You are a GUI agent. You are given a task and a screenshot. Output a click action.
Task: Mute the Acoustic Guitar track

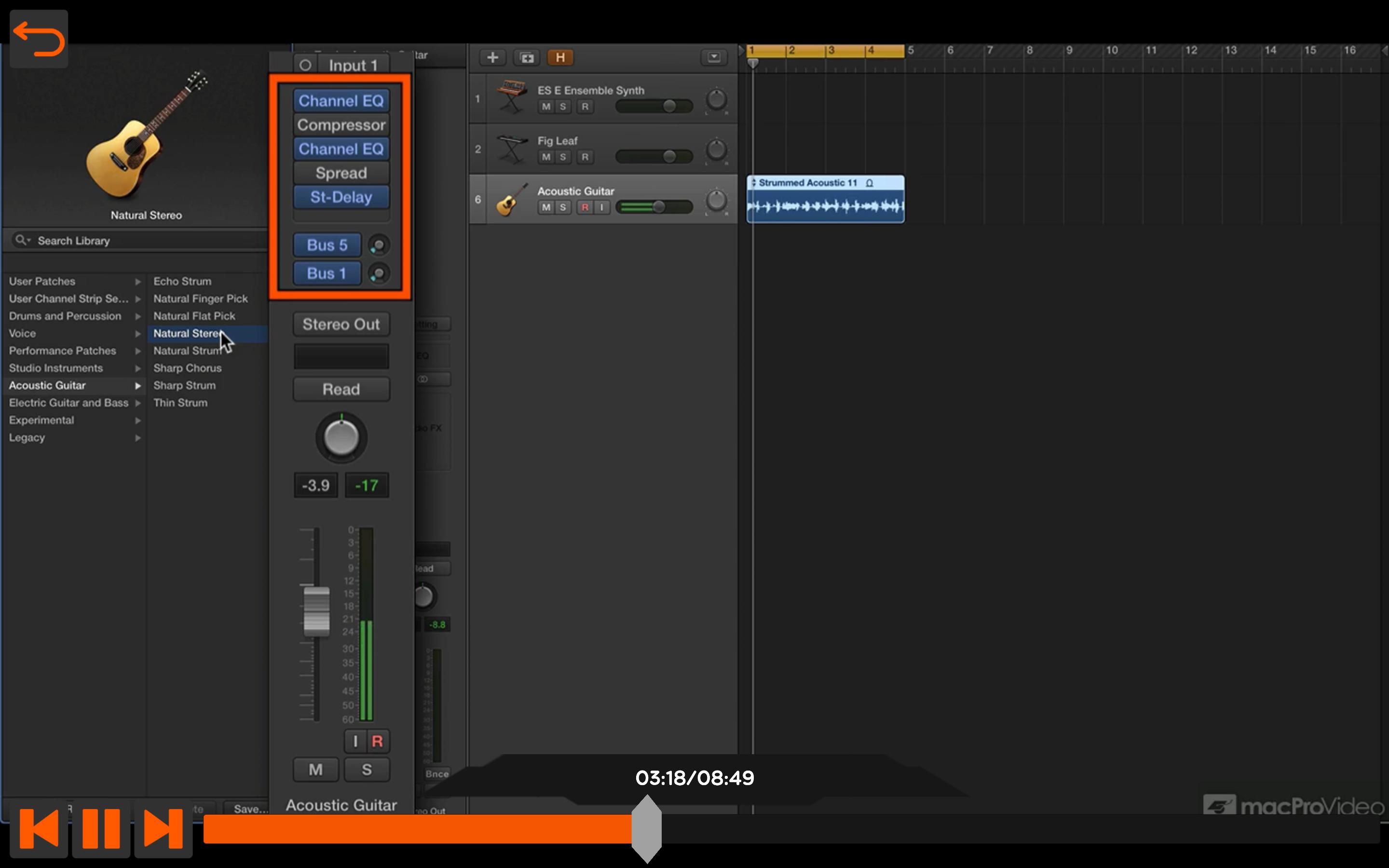click(x=546, y=207)
